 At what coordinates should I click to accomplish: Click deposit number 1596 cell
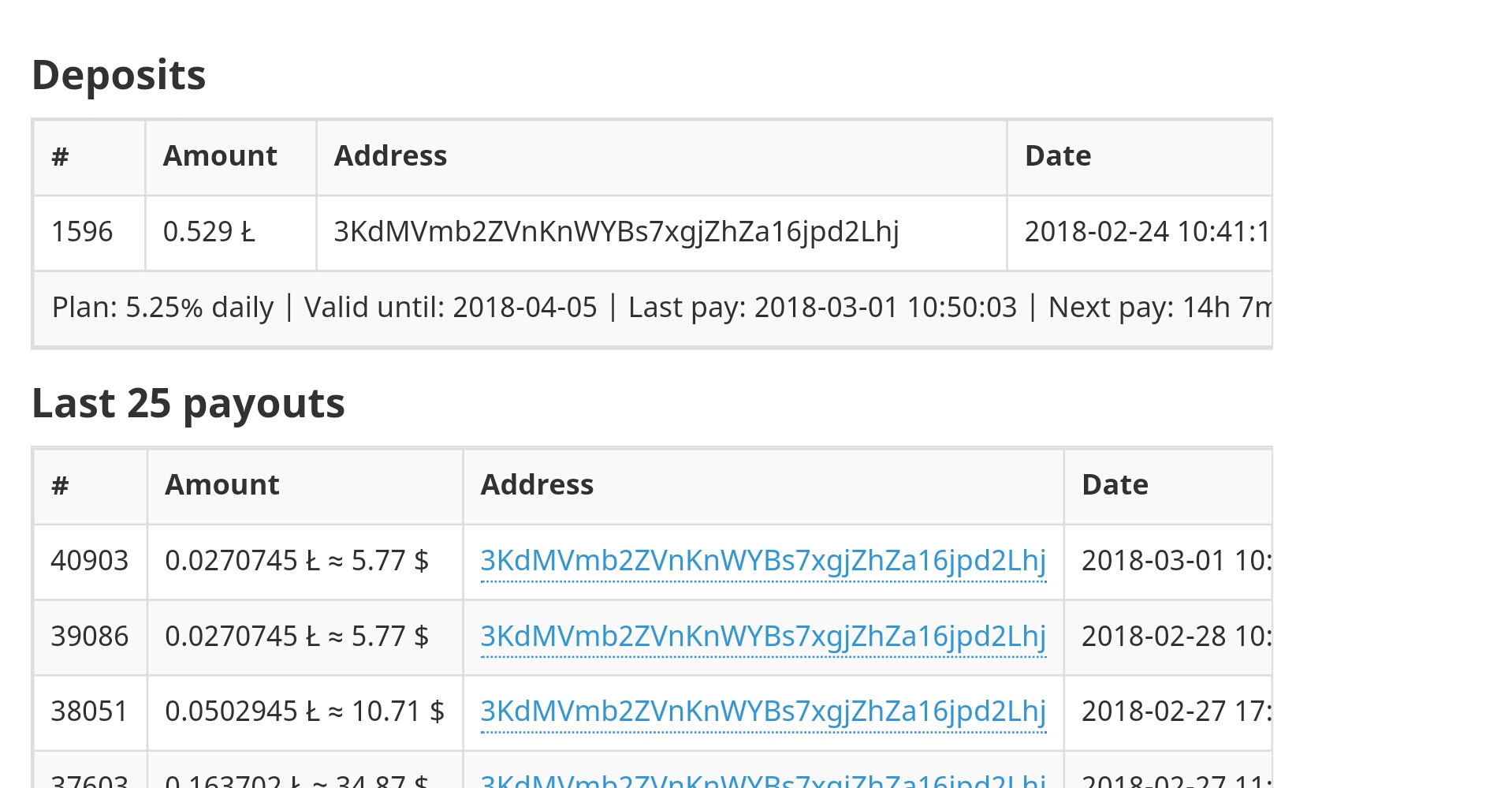(89, 233)
